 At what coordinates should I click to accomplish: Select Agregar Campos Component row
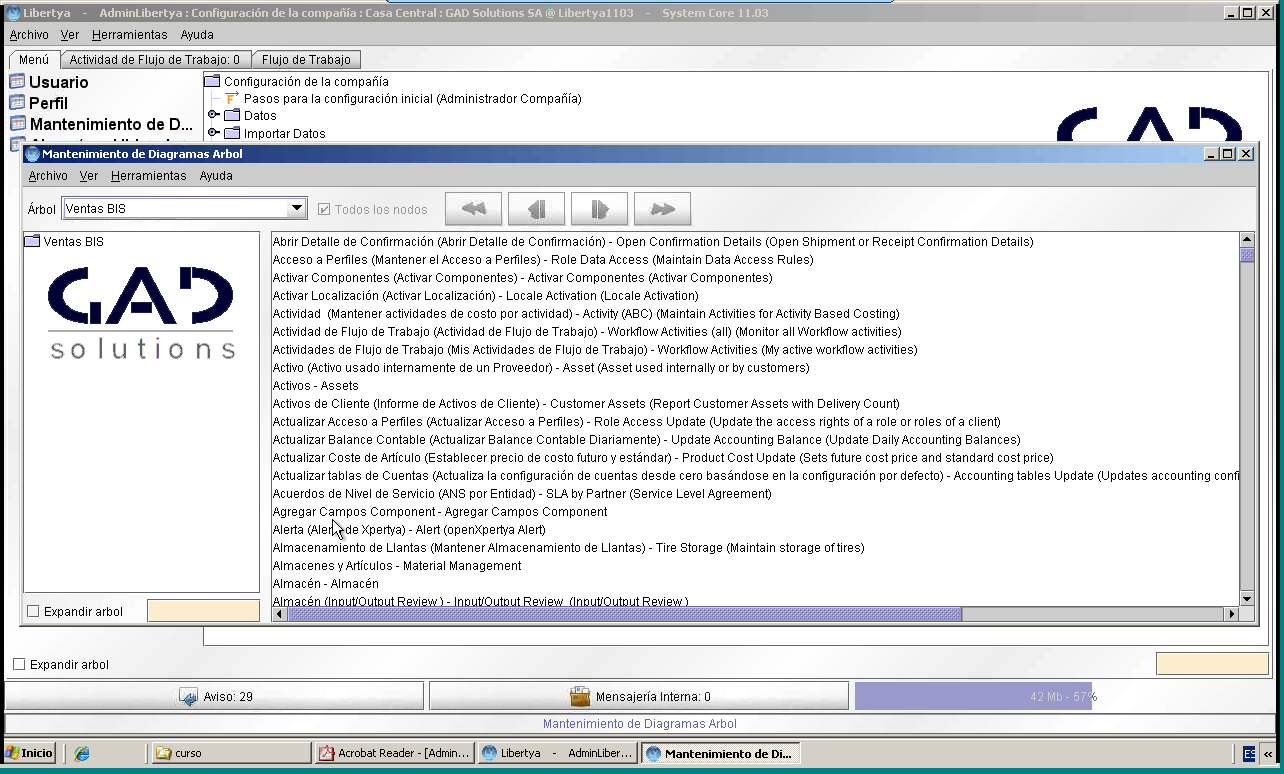pos(755,512)
